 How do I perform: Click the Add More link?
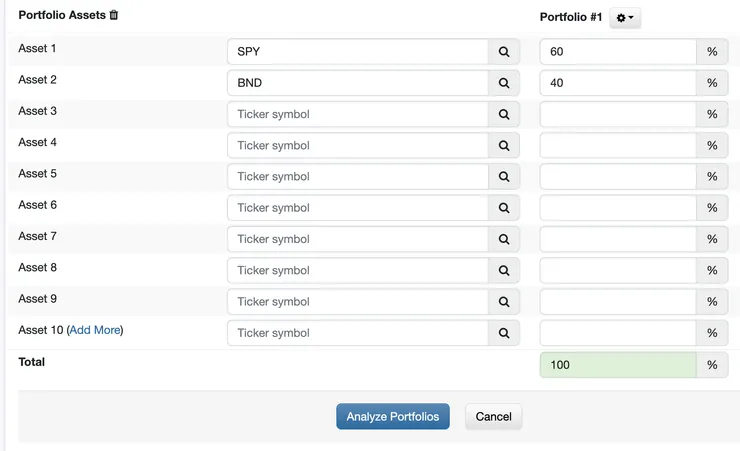coord(95,330)
